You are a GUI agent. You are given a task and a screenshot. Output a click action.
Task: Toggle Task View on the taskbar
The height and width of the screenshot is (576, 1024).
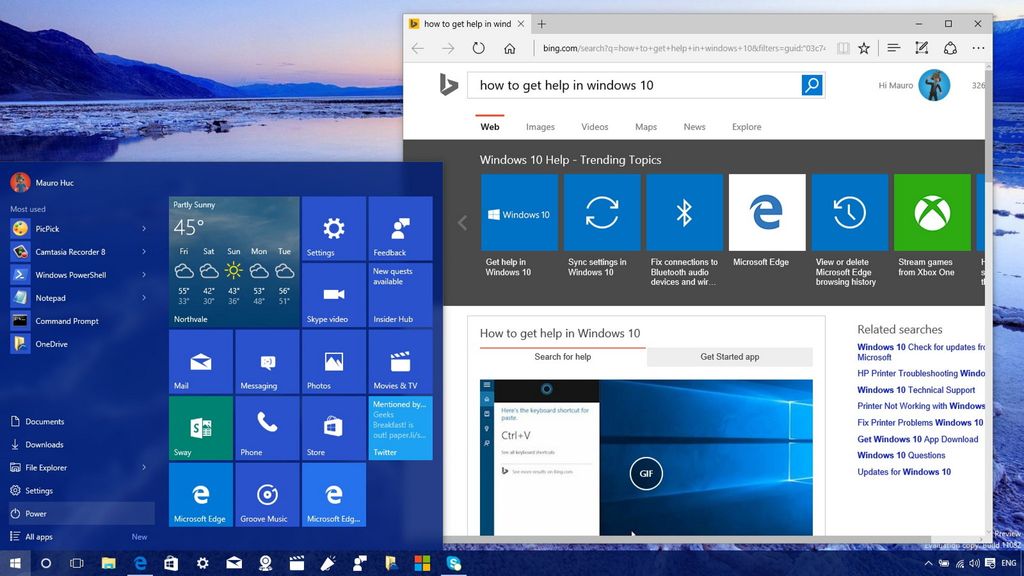pos(76,563)
